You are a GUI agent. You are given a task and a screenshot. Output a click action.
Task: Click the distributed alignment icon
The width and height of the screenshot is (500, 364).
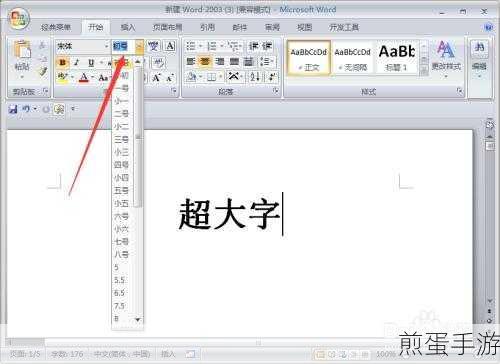click(x=248, y=61)
